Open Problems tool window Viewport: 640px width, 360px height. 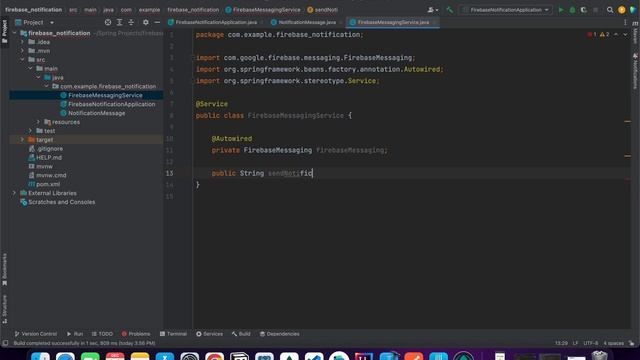click(x=136, y=334)
